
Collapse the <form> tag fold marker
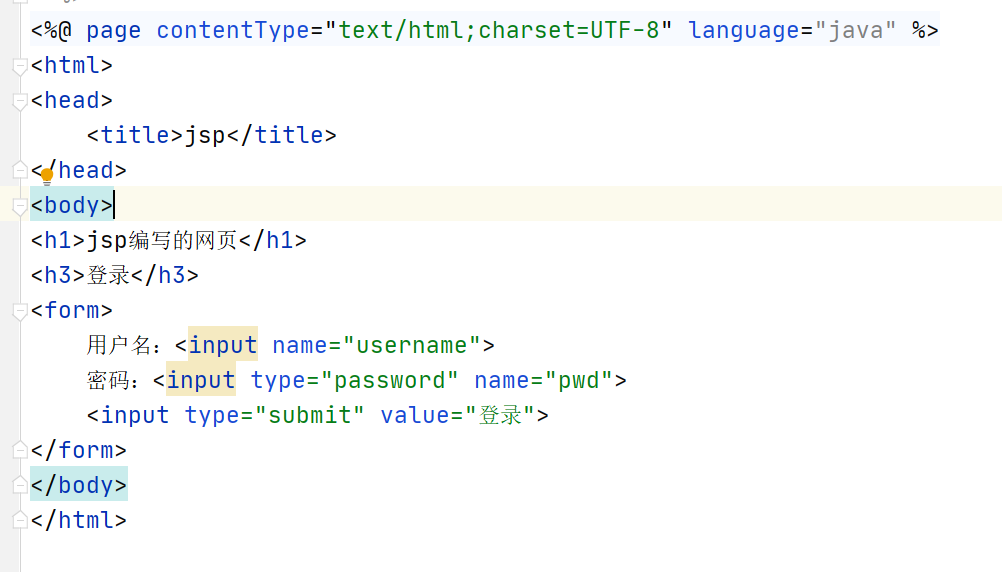pos(20,311)
